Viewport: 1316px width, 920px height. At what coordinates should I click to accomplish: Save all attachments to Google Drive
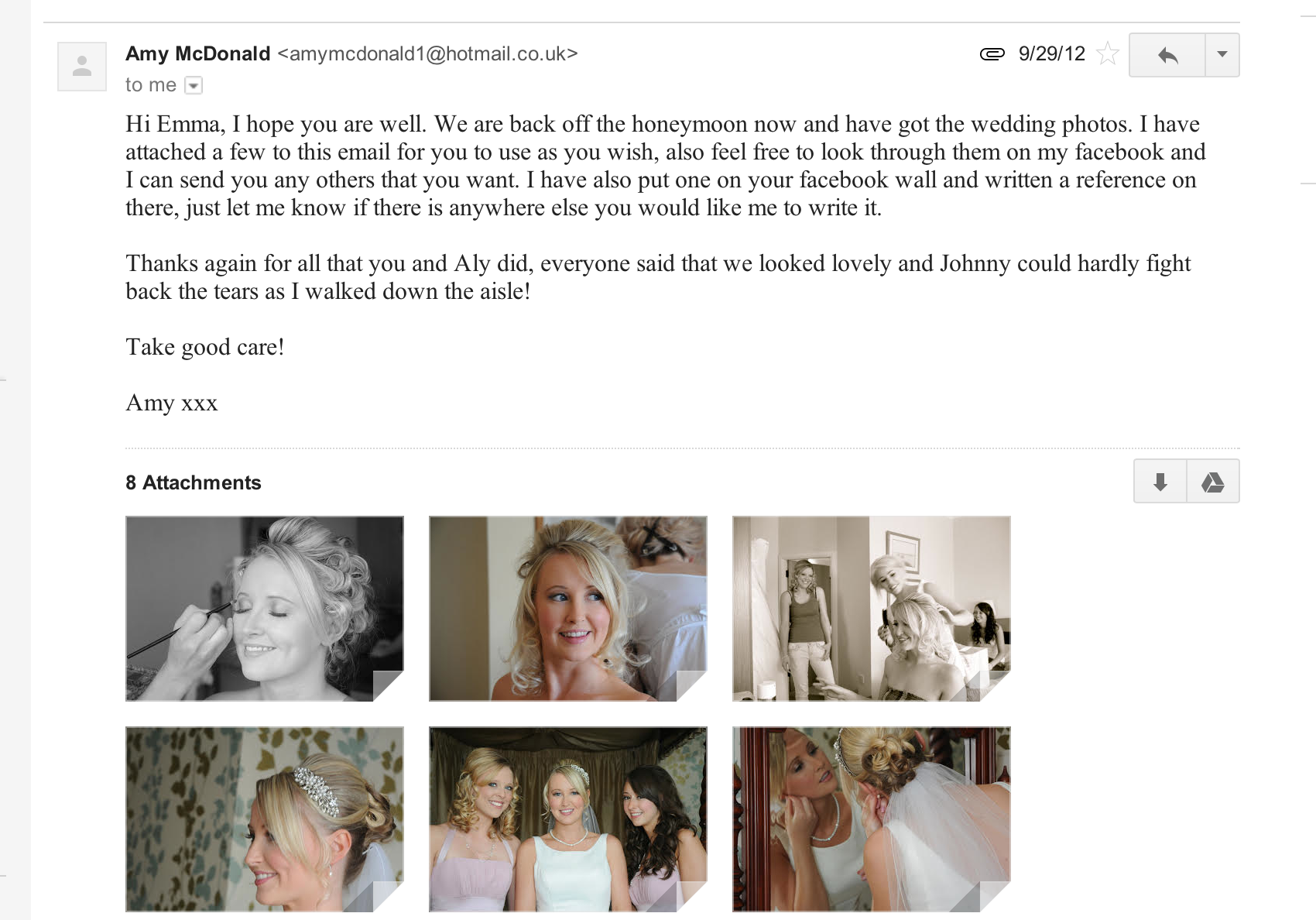pos(1213,482)
